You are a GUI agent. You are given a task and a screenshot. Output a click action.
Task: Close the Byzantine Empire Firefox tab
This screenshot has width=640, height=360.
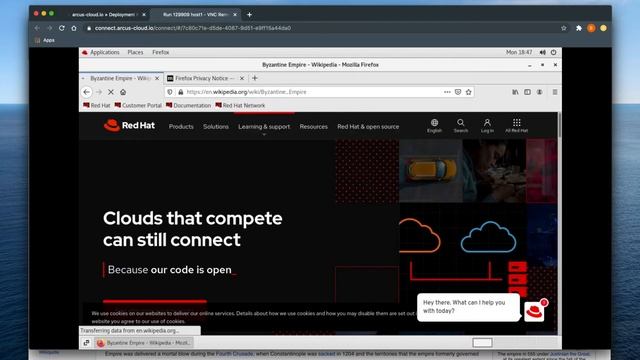click(157, 78)
